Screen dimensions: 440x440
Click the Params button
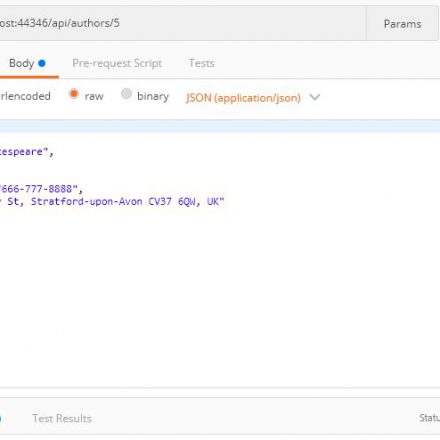402,24
